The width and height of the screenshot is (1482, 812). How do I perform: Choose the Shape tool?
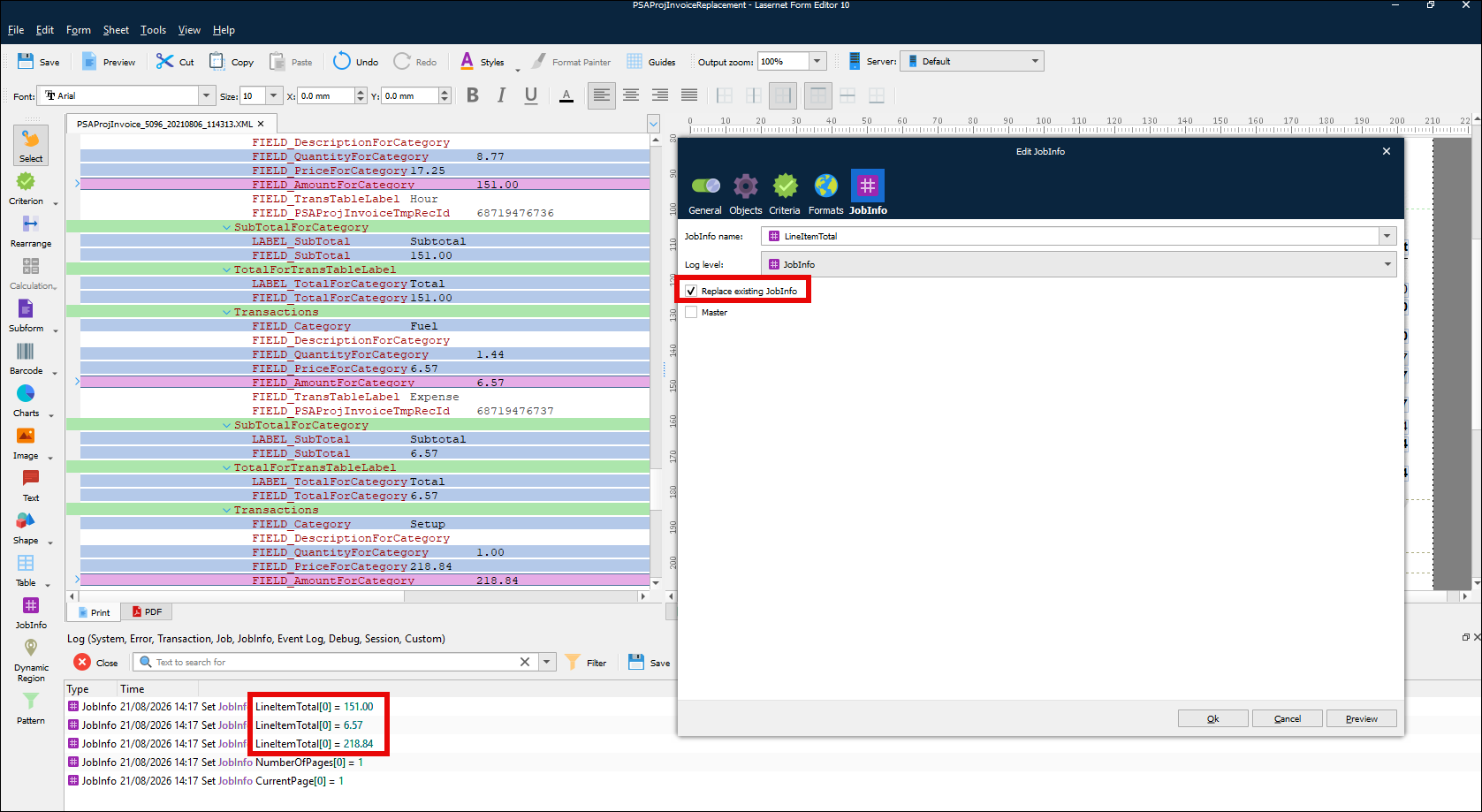coord(27,527)
